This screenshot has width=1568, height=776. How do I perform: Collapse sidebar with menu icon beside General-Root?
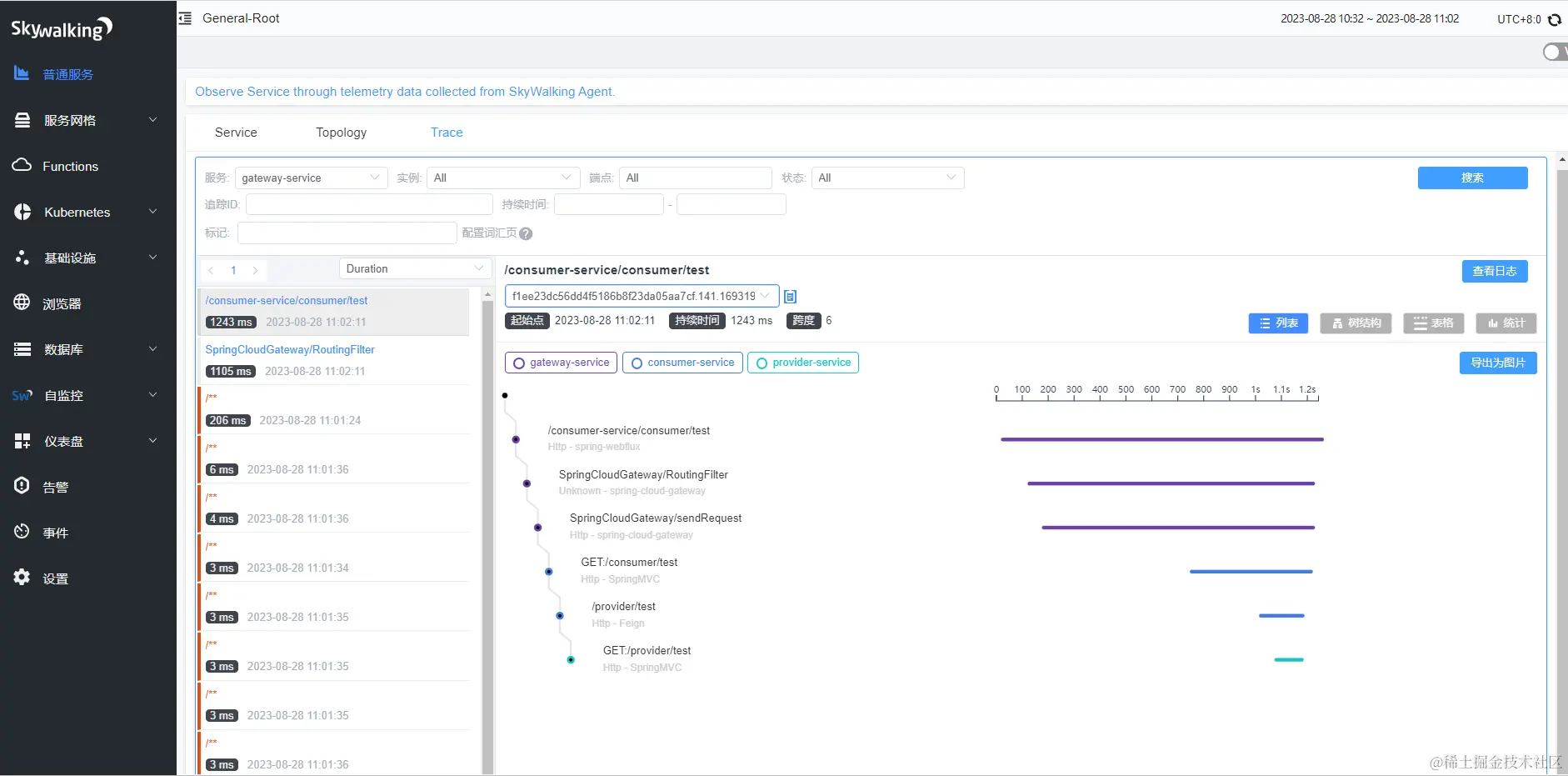coord(185,18)
